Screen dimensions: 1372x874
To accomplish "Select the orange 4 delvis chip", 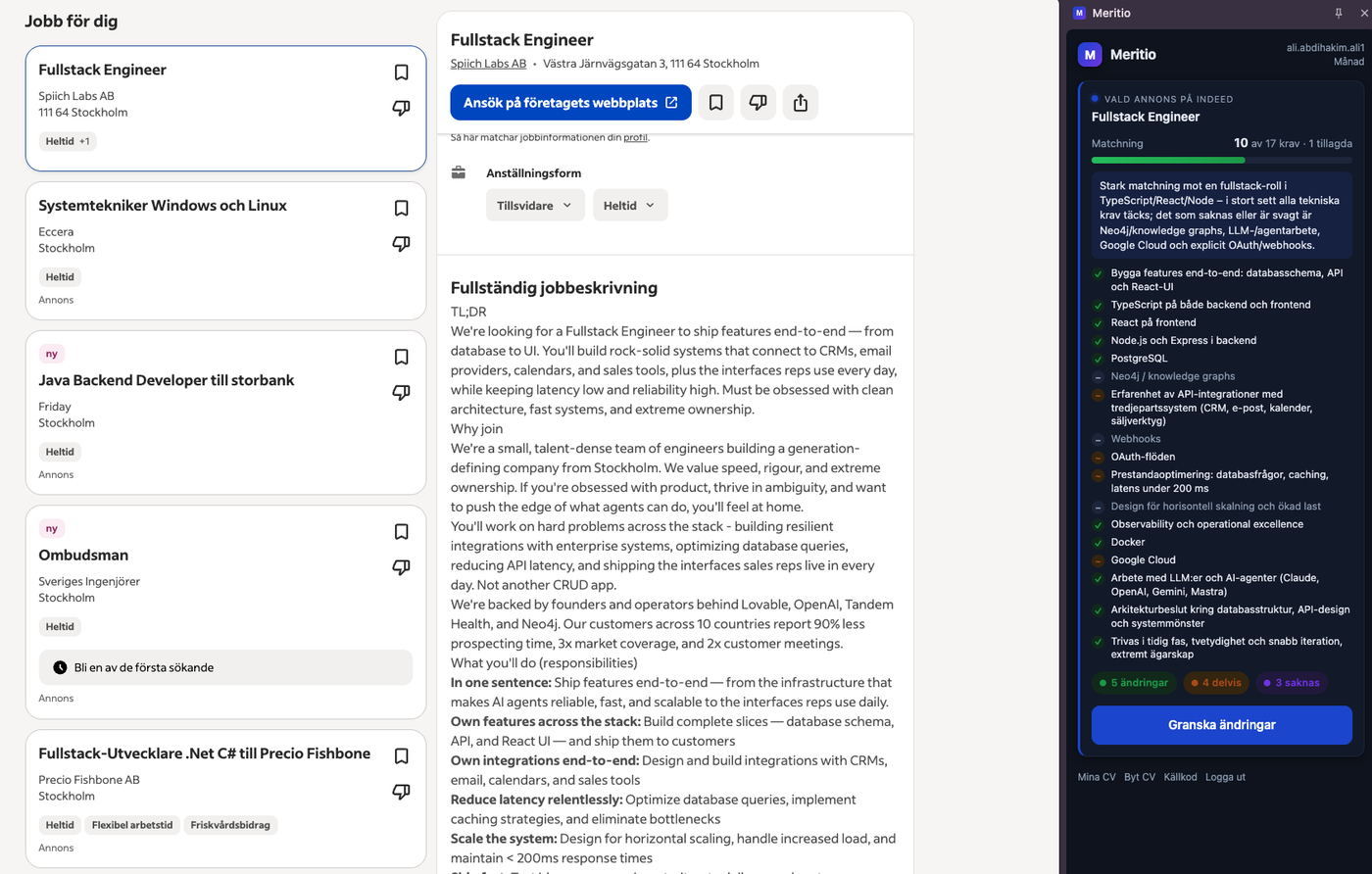I will (1216, 683).
